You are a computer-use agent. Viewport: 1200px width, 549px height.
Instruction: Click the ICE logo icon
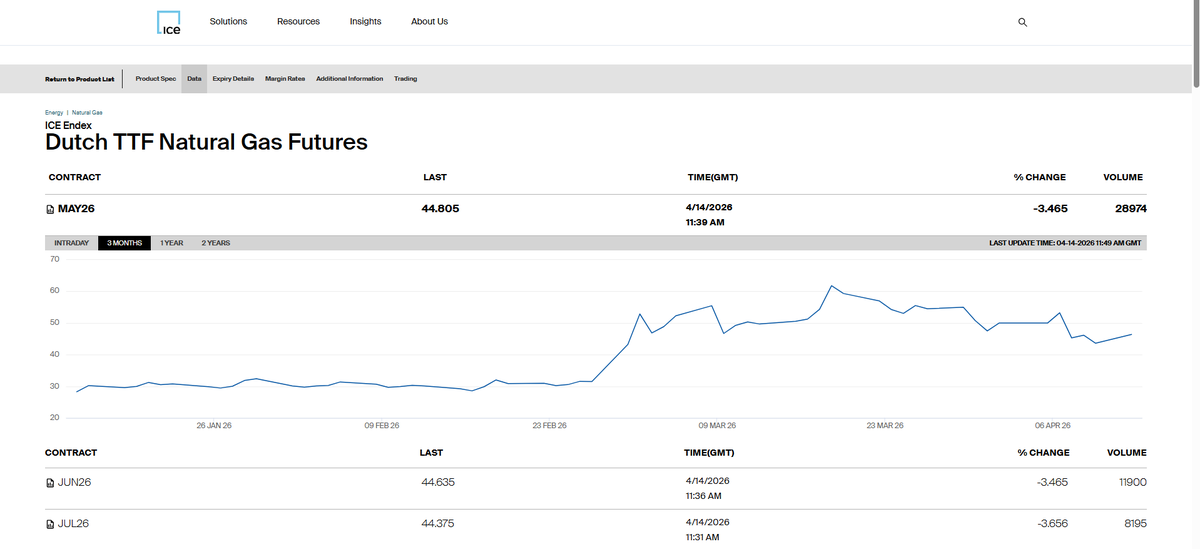(170, 24)
